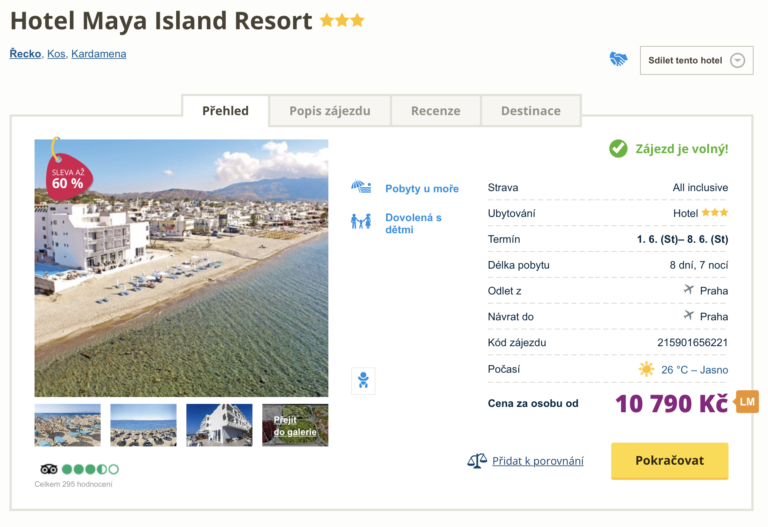Click the green availability checkmark icon

point(619,149)
